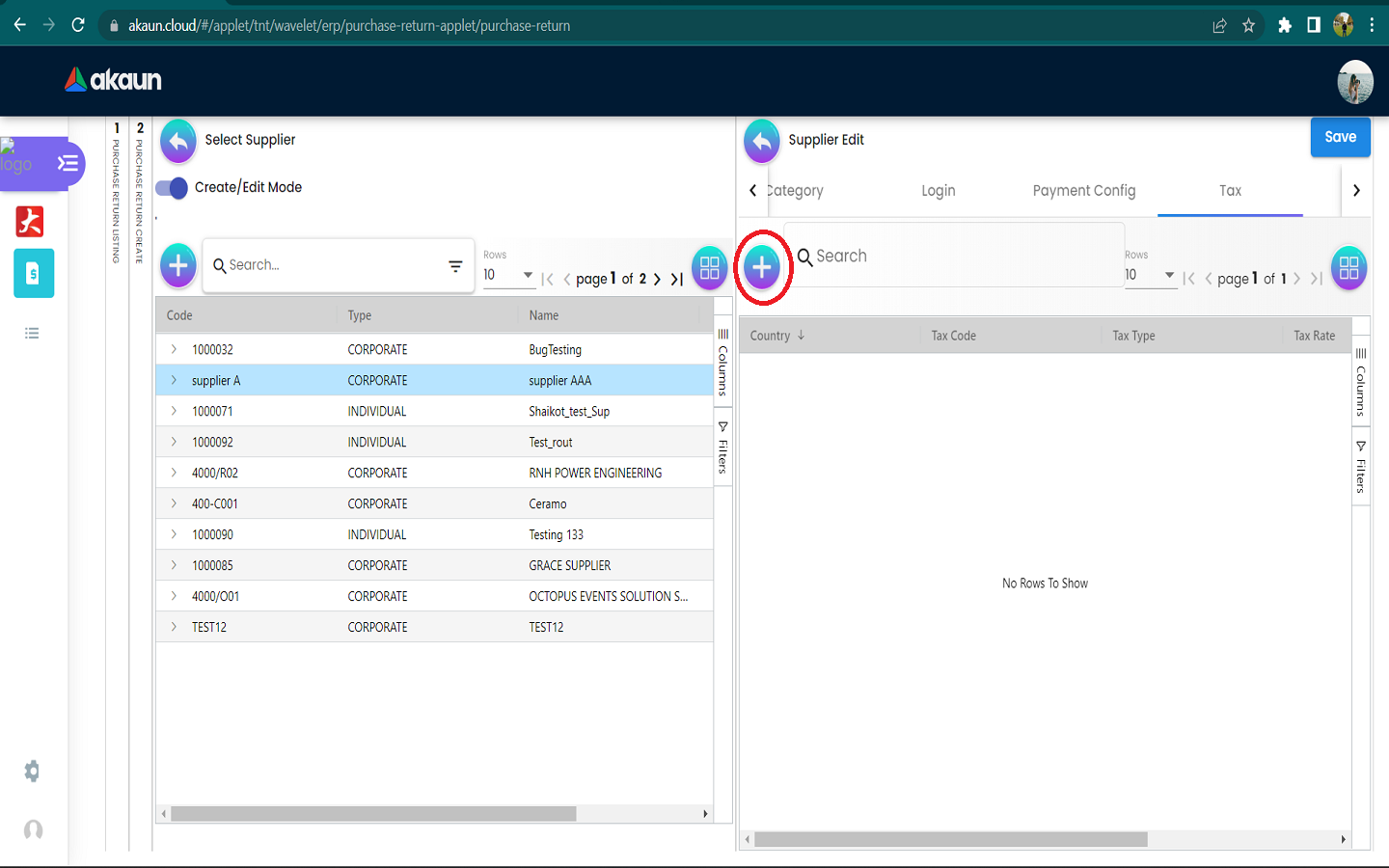Image resolution: width=1389 pixels, height=868 pixels.
Task: Toggle the sidebar menu collapse button
Action: coord(68,163)
